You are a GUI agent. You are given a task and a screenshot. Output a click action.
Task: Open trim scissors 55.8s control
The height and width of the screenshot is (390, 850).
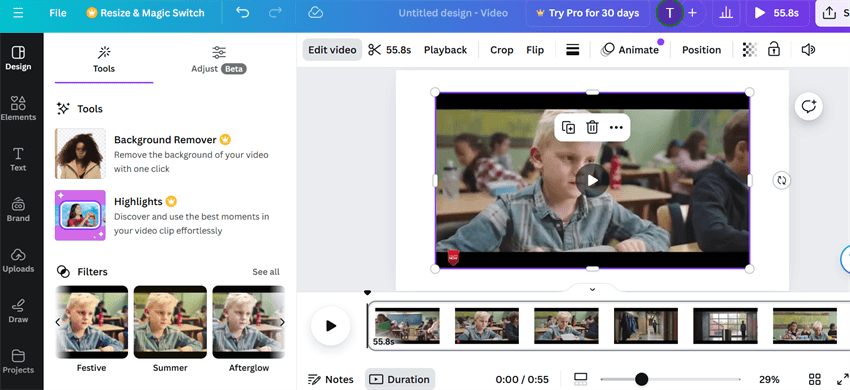coord(390,50)
